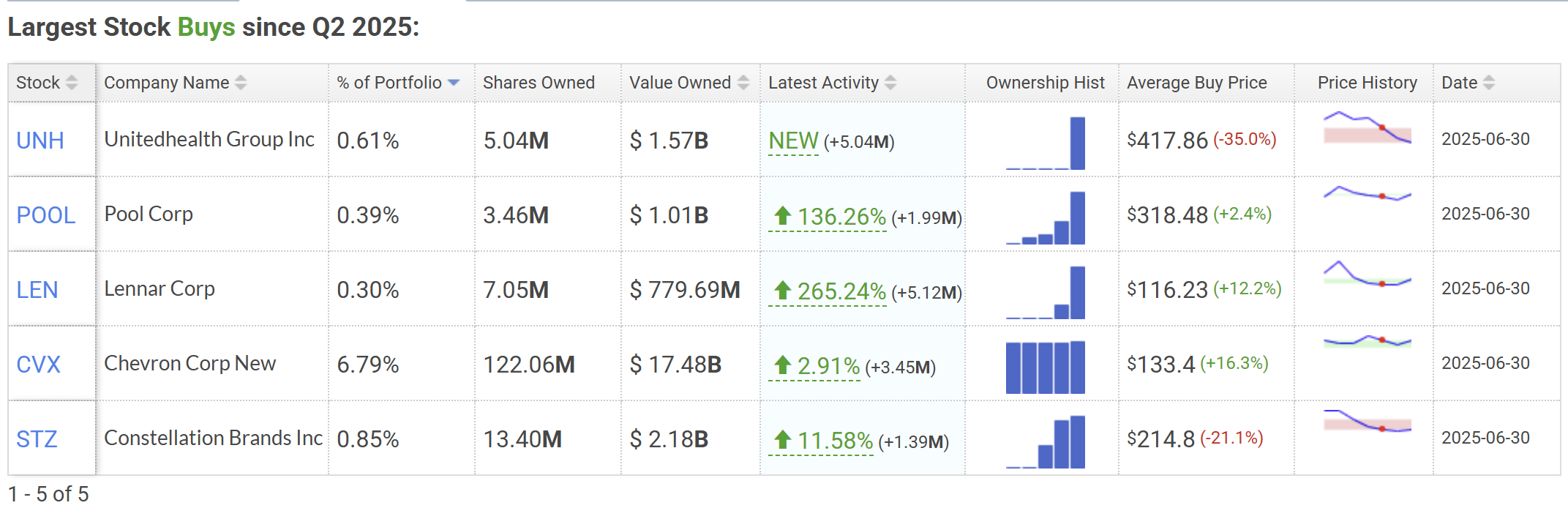Click the 2.91% activity for Chevron
This screenshot has width=1568, height=530.
coord(814,366)
